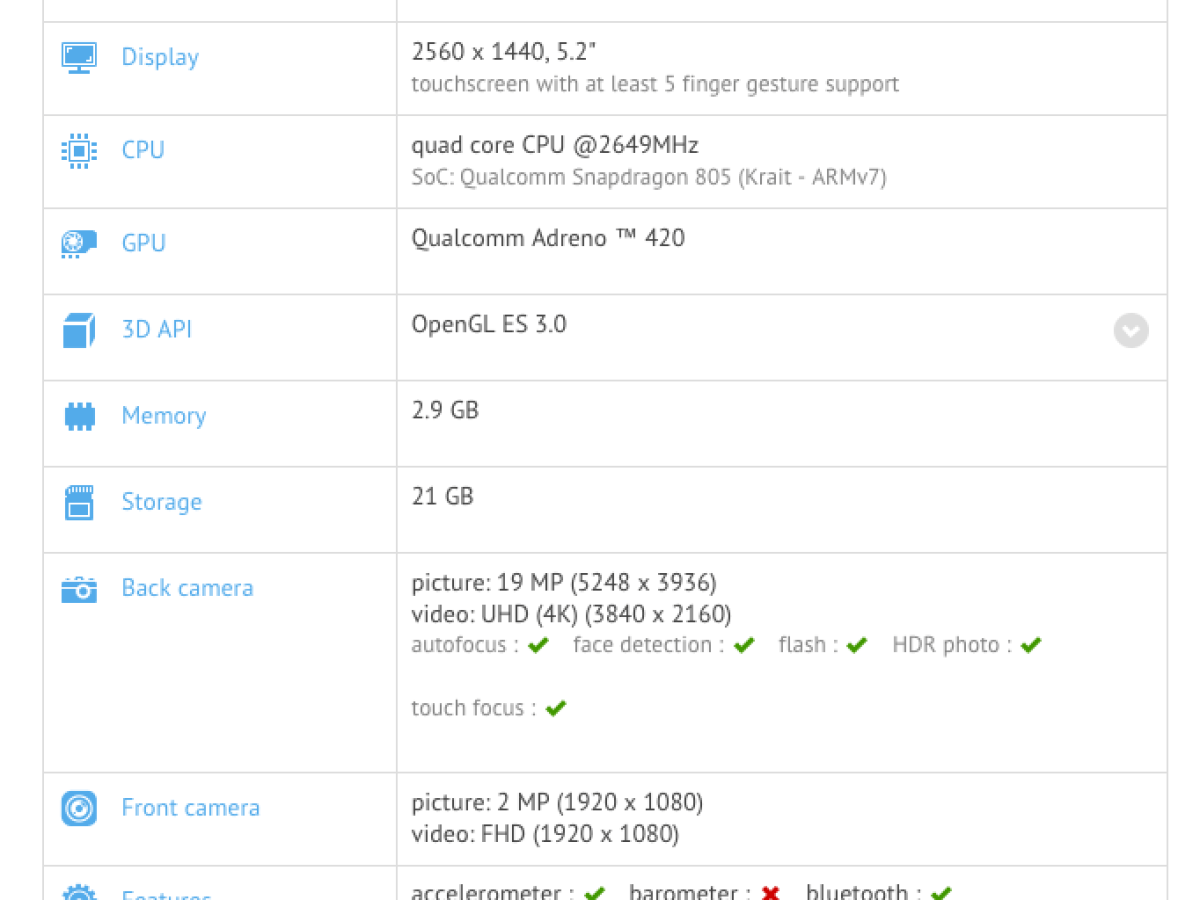Open the Back camera label link
The image size is (1200, 900).
pos(187,588)
